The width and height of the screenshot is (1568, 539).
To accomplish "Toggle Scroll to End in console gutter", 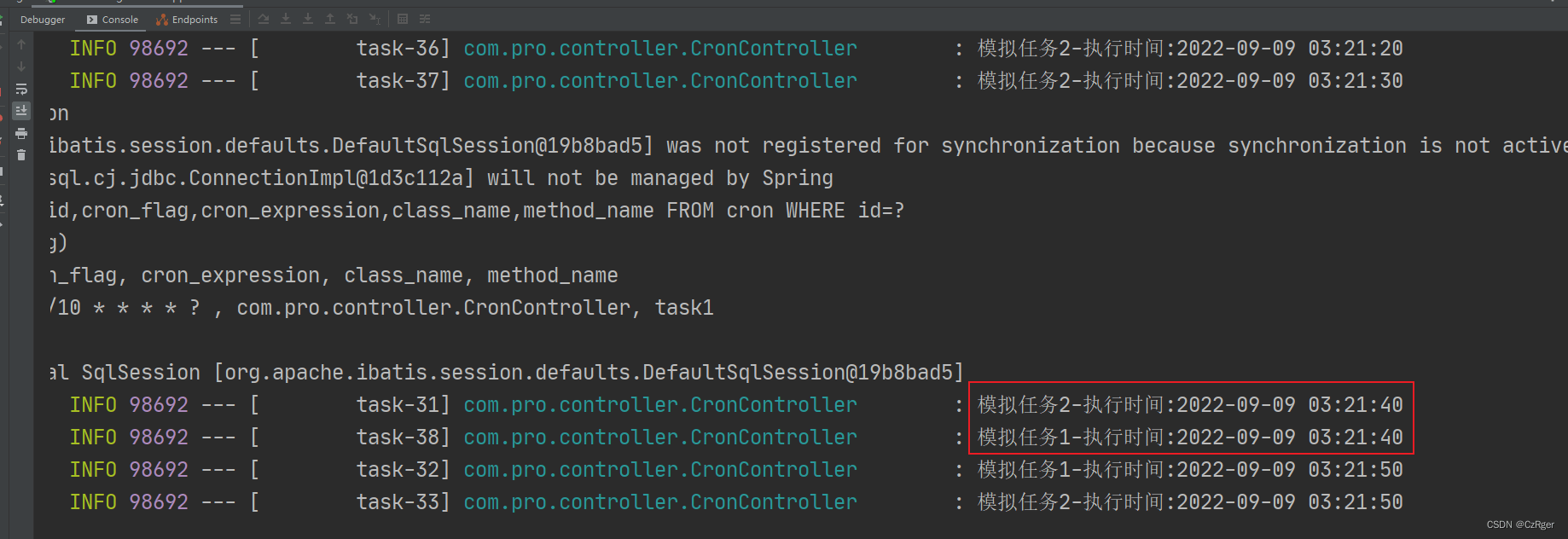I will point(21,111).
